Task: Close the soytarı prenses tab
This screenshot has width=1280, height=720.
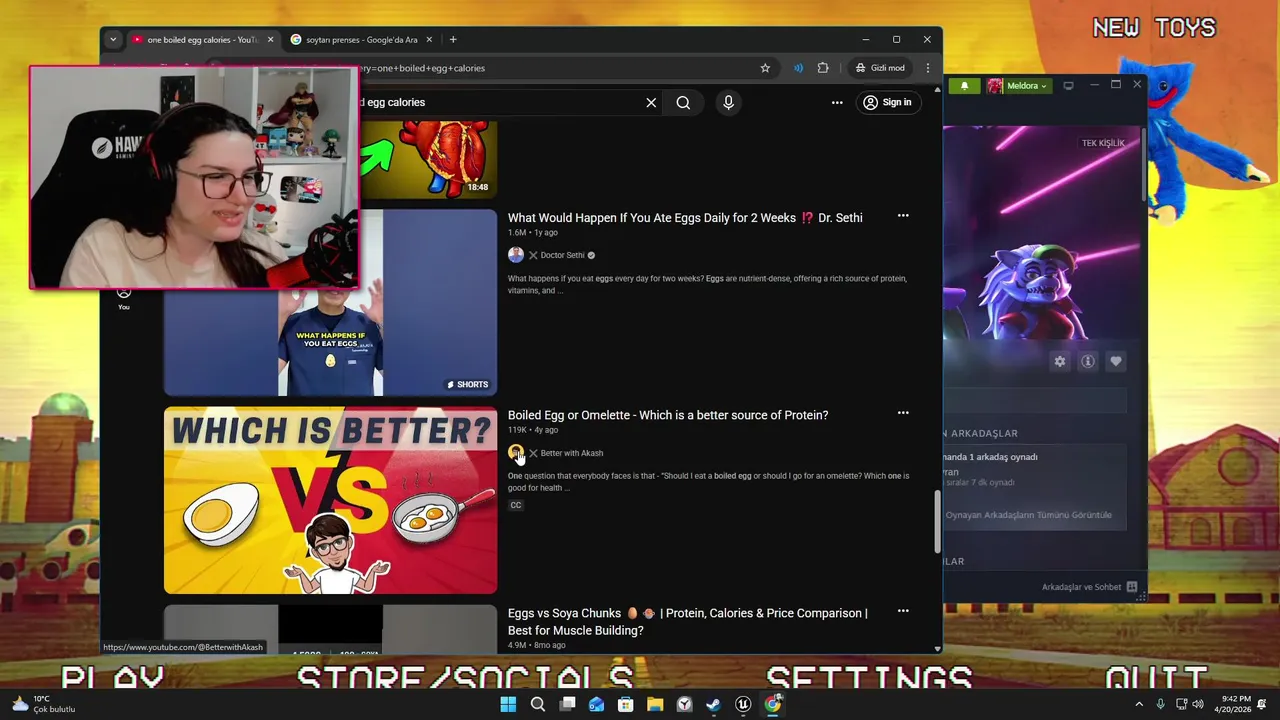Action: coord(430,40)
